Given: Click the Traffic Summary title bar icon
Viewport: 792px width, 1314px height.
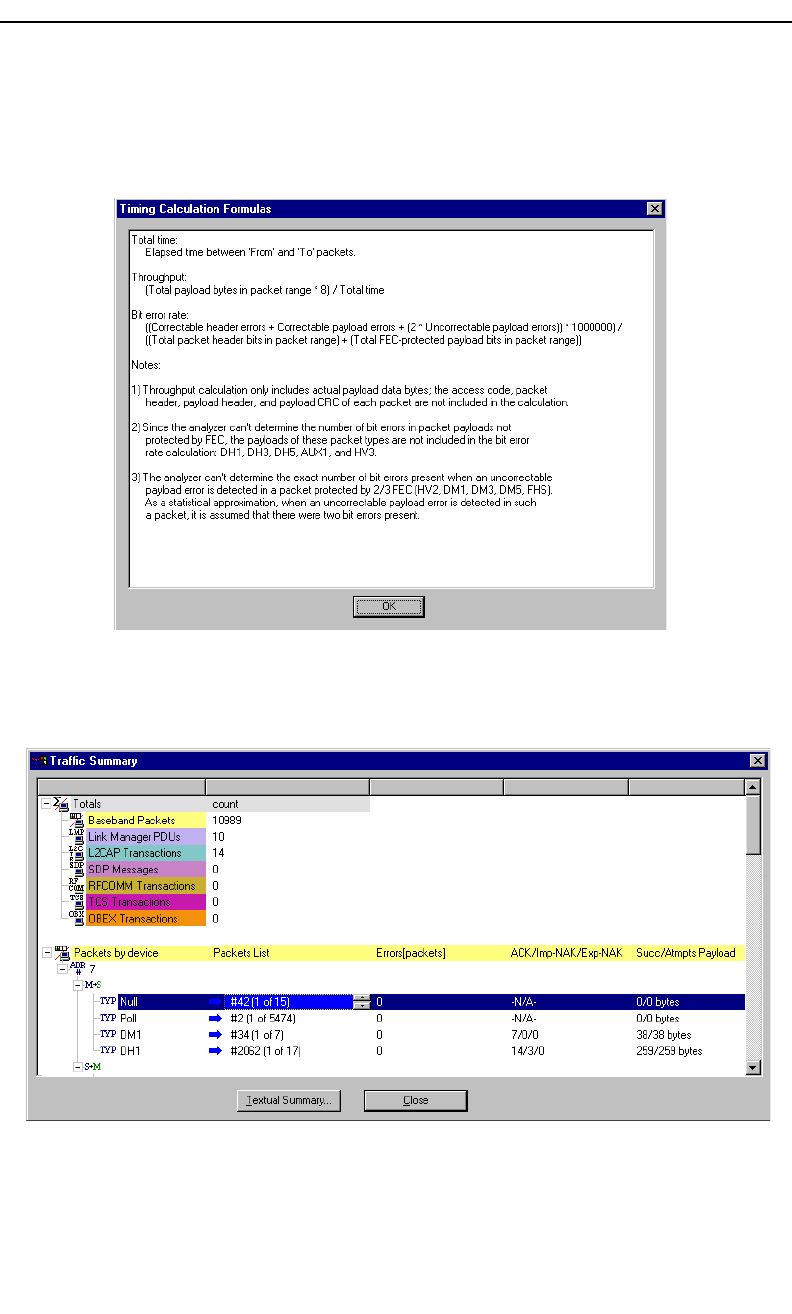Looking at the screenshot, I should pos(39,760).
